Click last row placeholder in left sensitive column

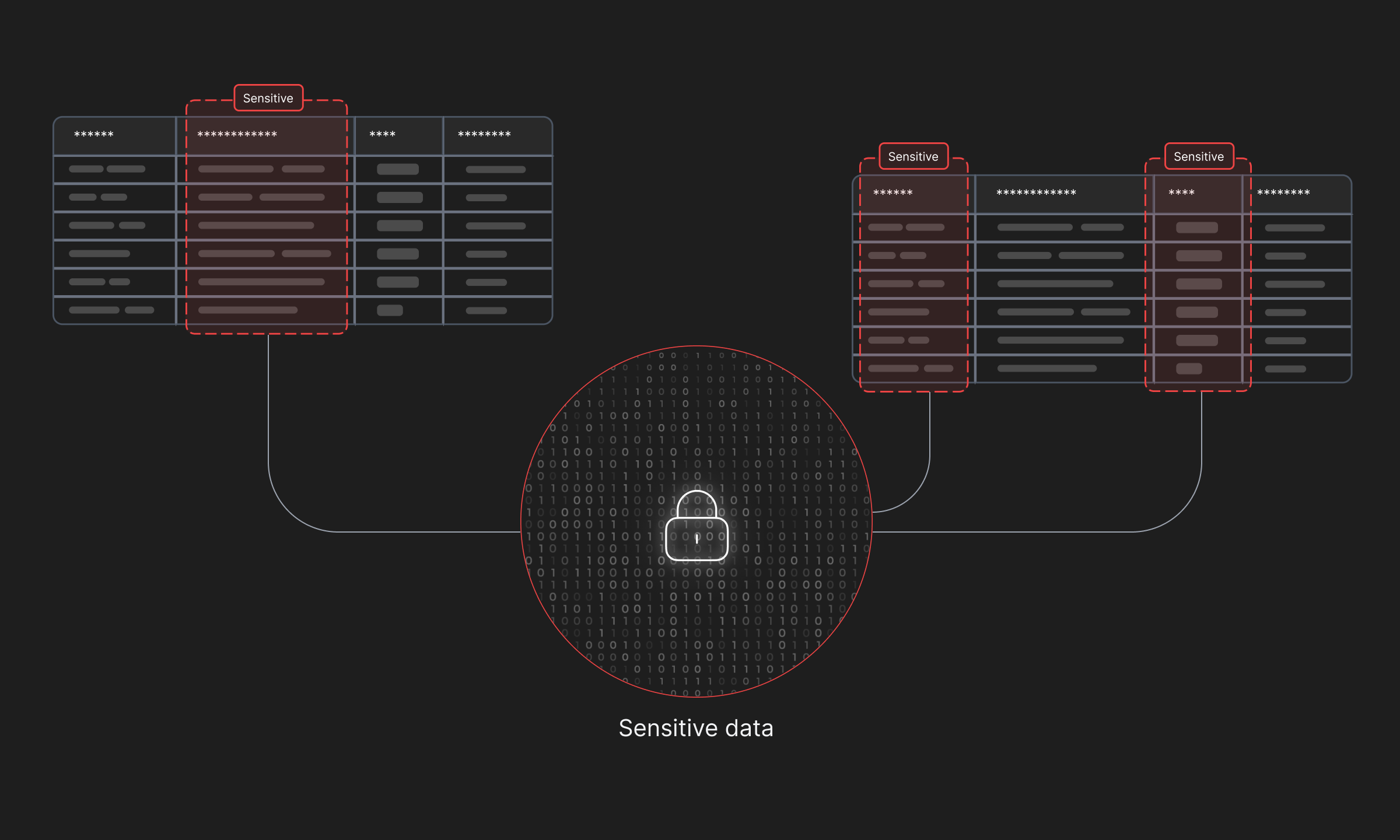pyautogui.click(x=248, y=310)
